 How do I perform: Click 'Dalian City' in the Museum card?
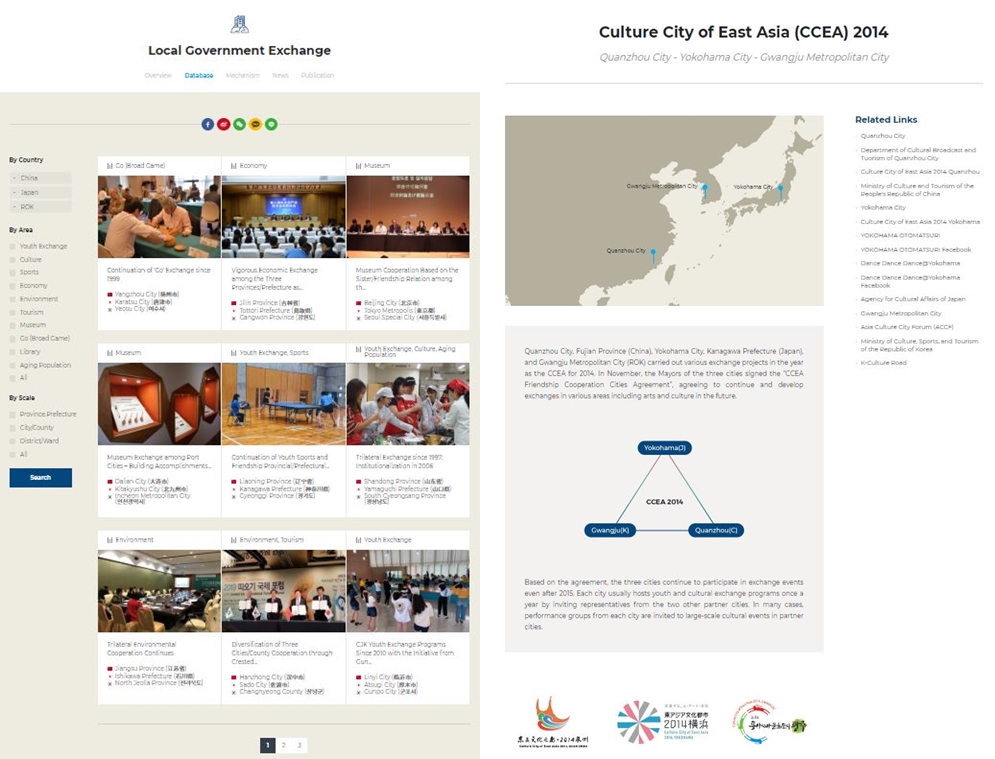(142, 482)
